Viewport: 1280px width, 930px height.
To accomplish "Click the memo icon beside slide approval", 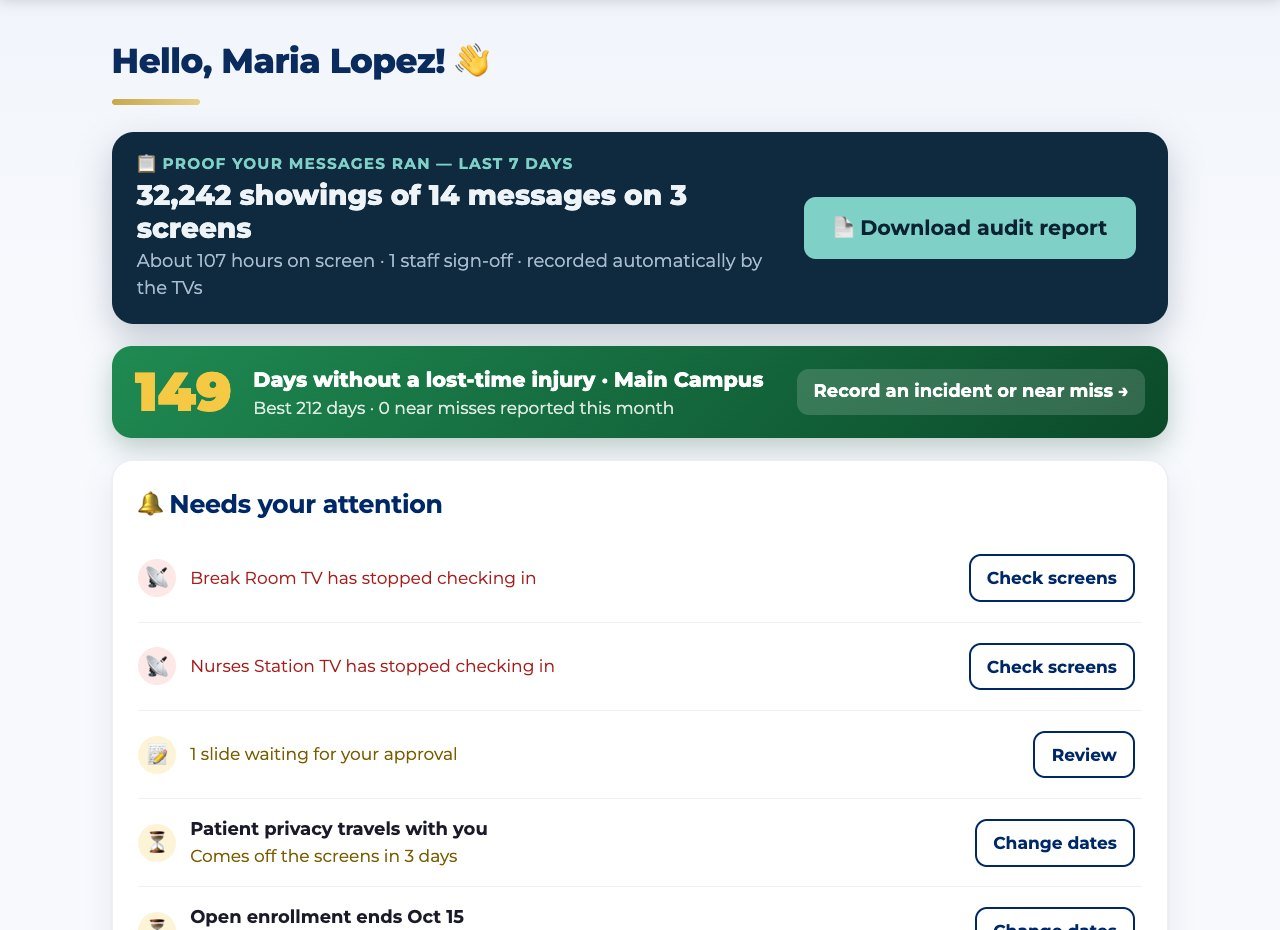I will click(157, 754).
